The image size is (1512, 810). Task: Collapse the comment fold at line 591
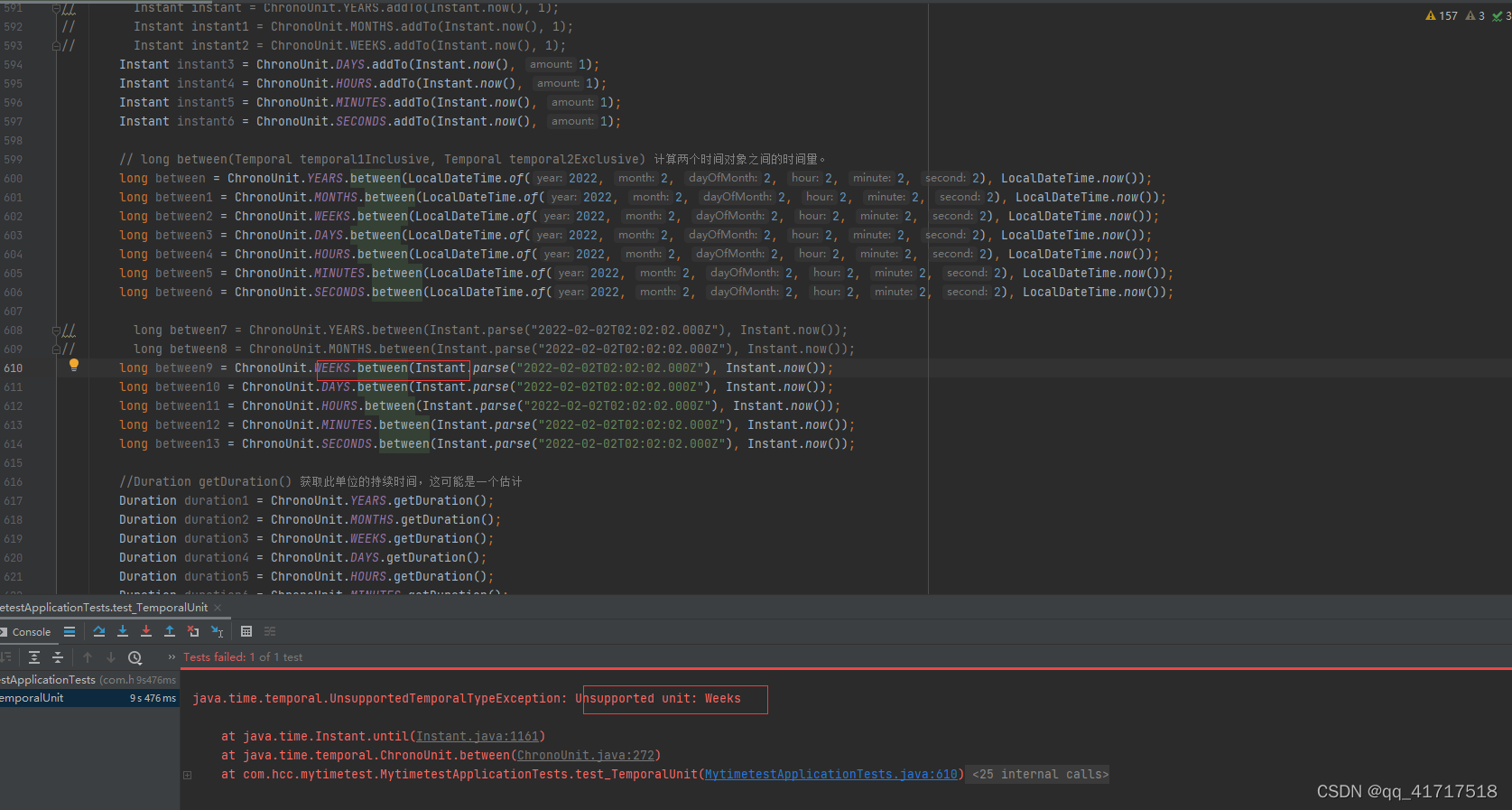57,8
